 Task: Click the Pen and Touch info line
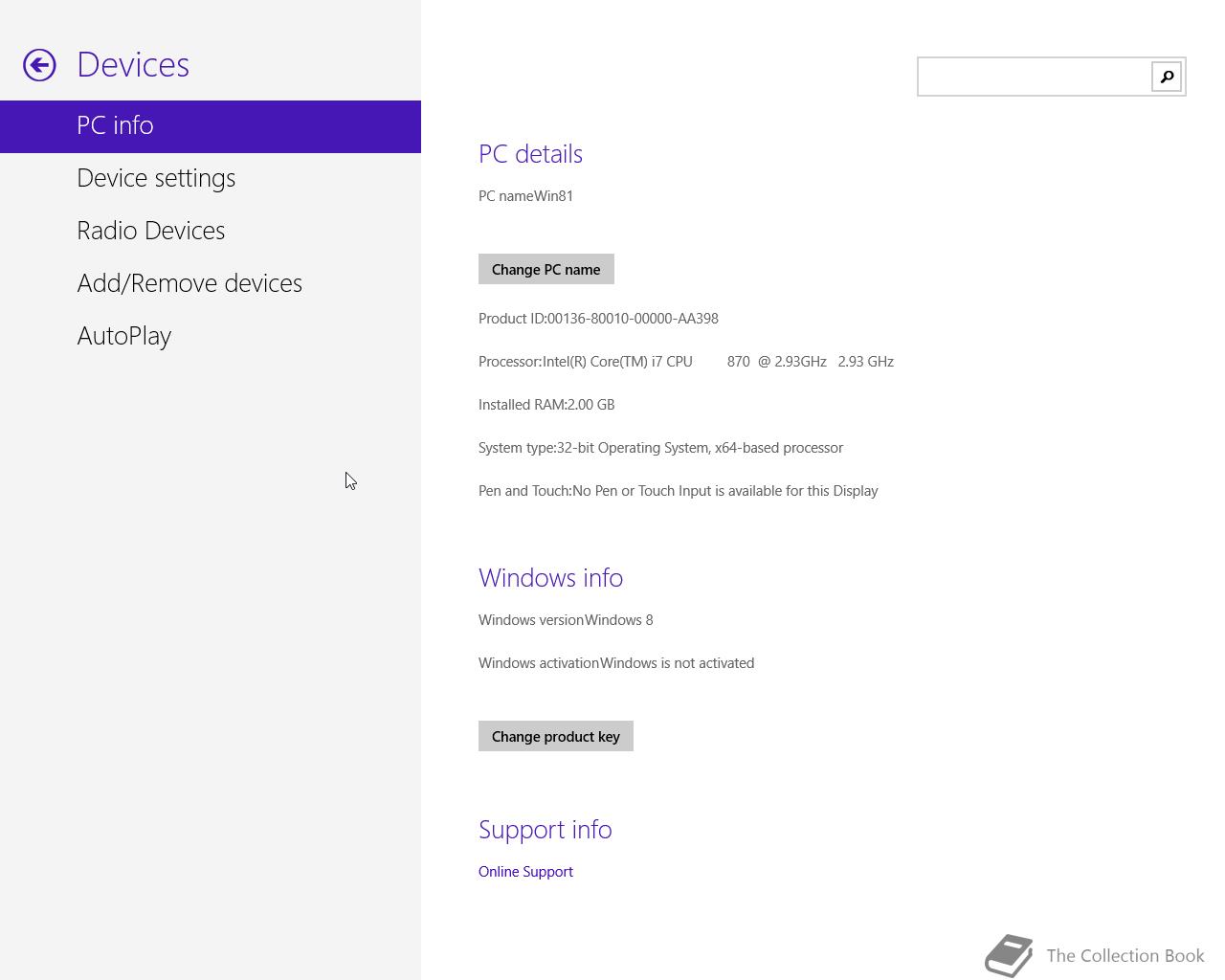coord(679,490)
